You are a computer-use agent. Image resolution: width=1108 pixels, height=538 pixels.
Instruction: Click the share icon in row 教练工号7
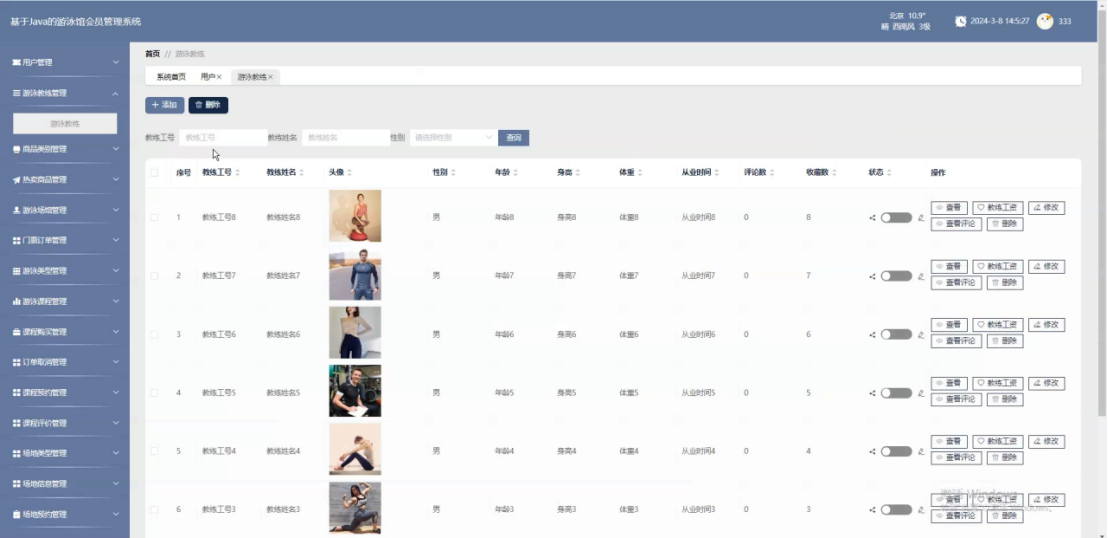pos(872,276)
